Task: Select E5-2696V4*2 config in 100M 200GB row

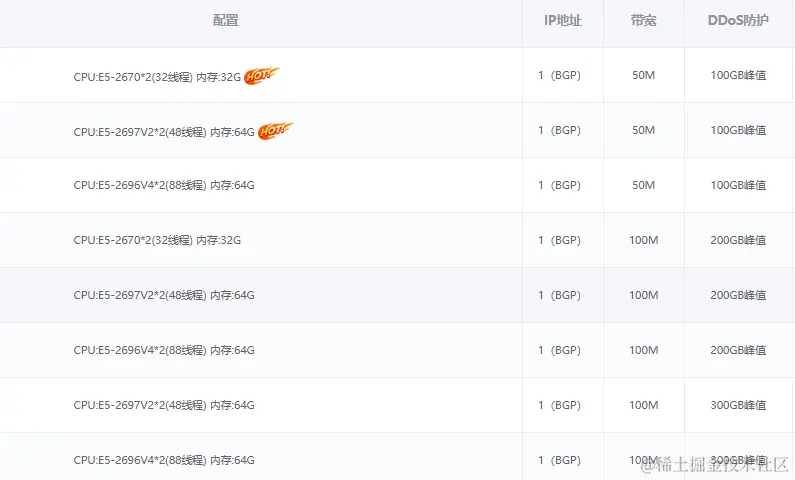Action: tap(164, 350)
